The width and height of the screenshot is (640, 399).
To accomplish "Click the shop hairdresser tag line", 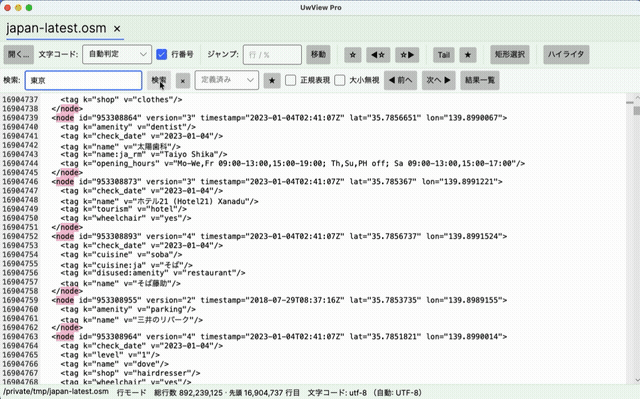I will tap(130, 373).
